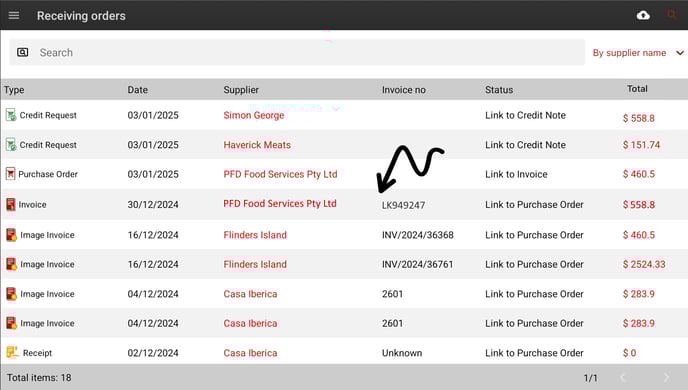The height and width of the screenshot is (390, 688).
Task: Click Link to Credit Note for Haverick Meats
Action: click(525, 145)
